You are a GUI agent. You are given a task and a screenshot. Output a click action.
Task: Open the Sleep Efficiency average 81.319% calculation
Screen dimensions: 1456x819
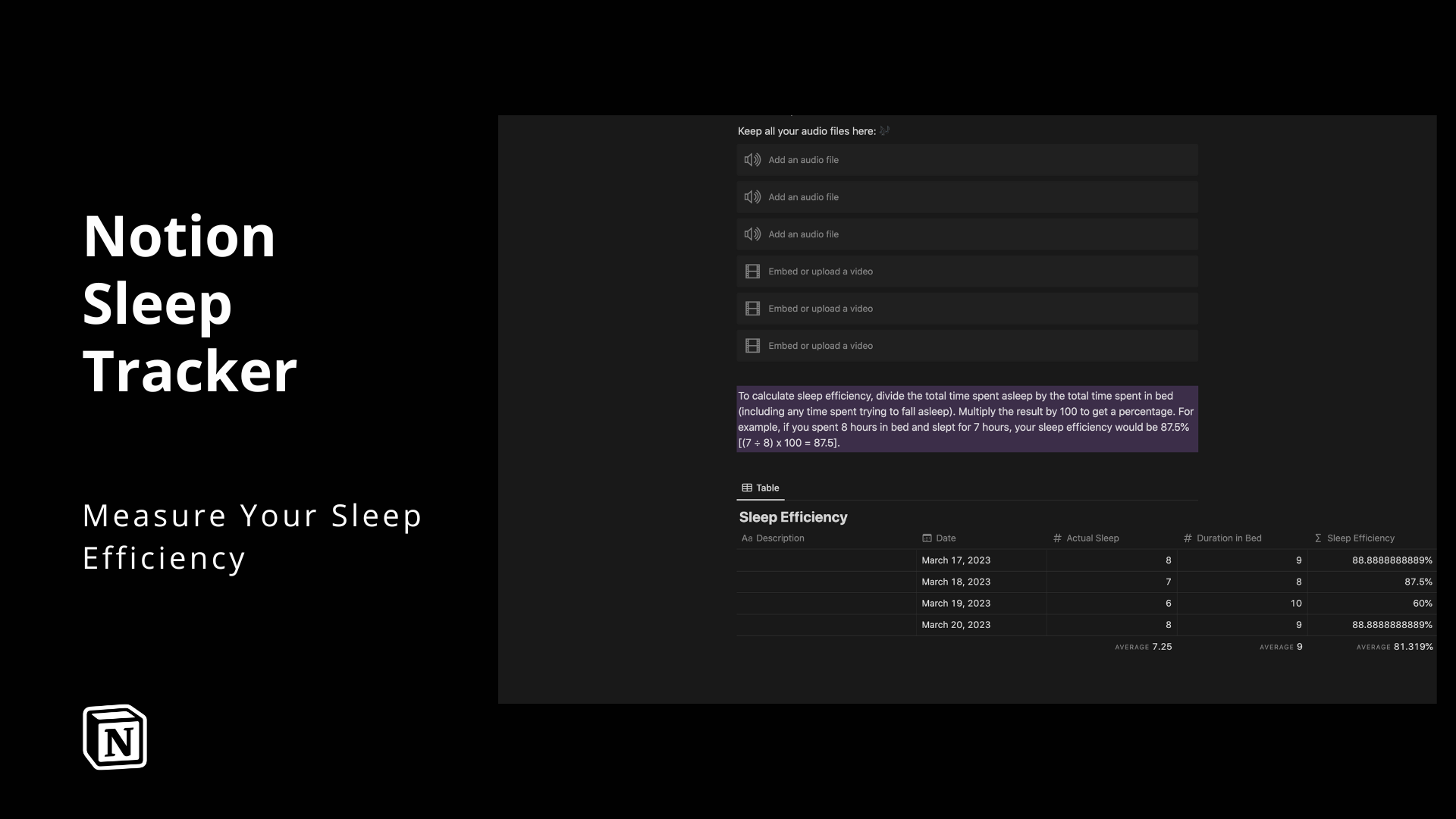[x=1395, y=647]
